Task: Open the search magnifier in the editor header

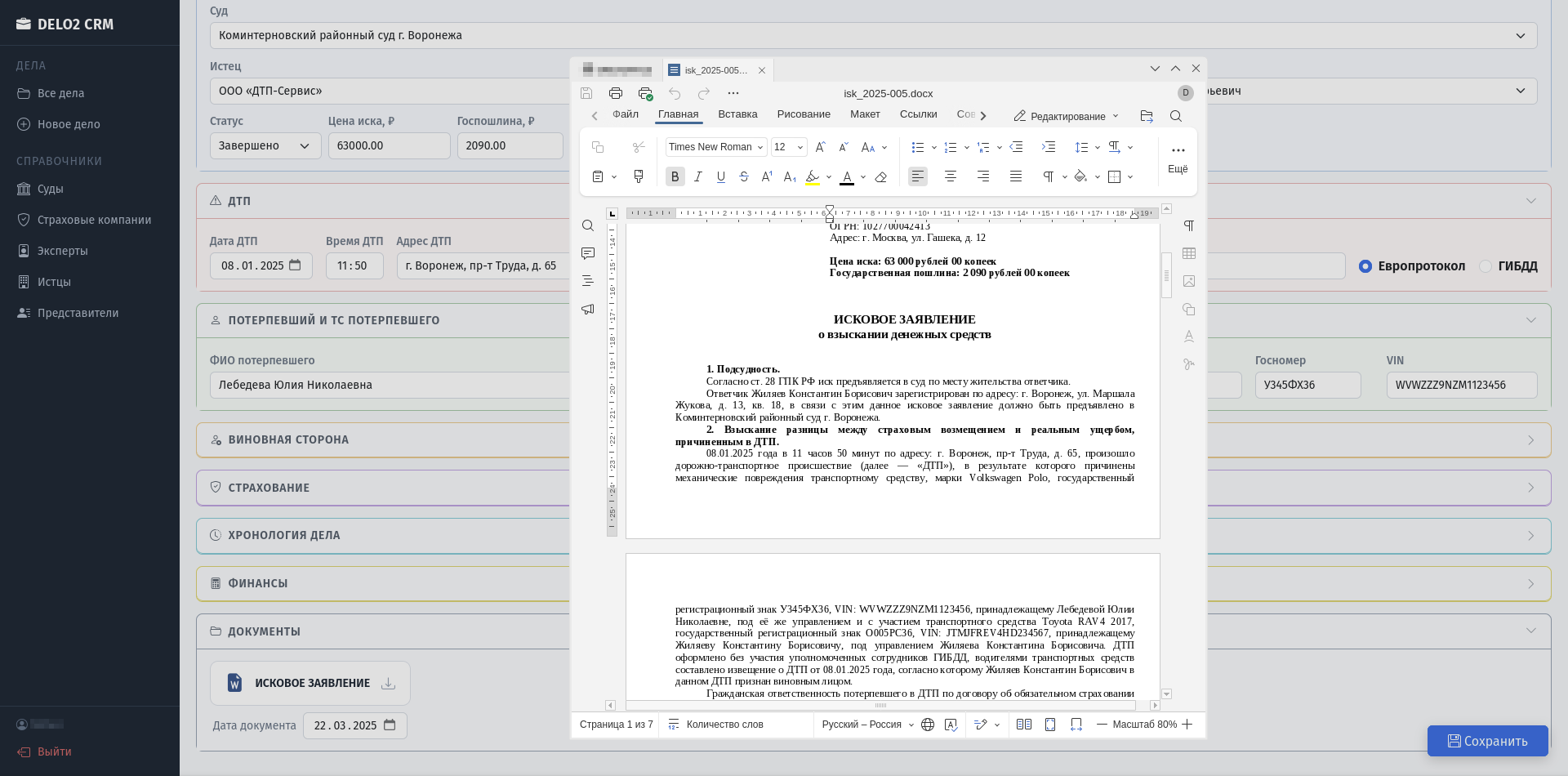Action: [1176, 116]
